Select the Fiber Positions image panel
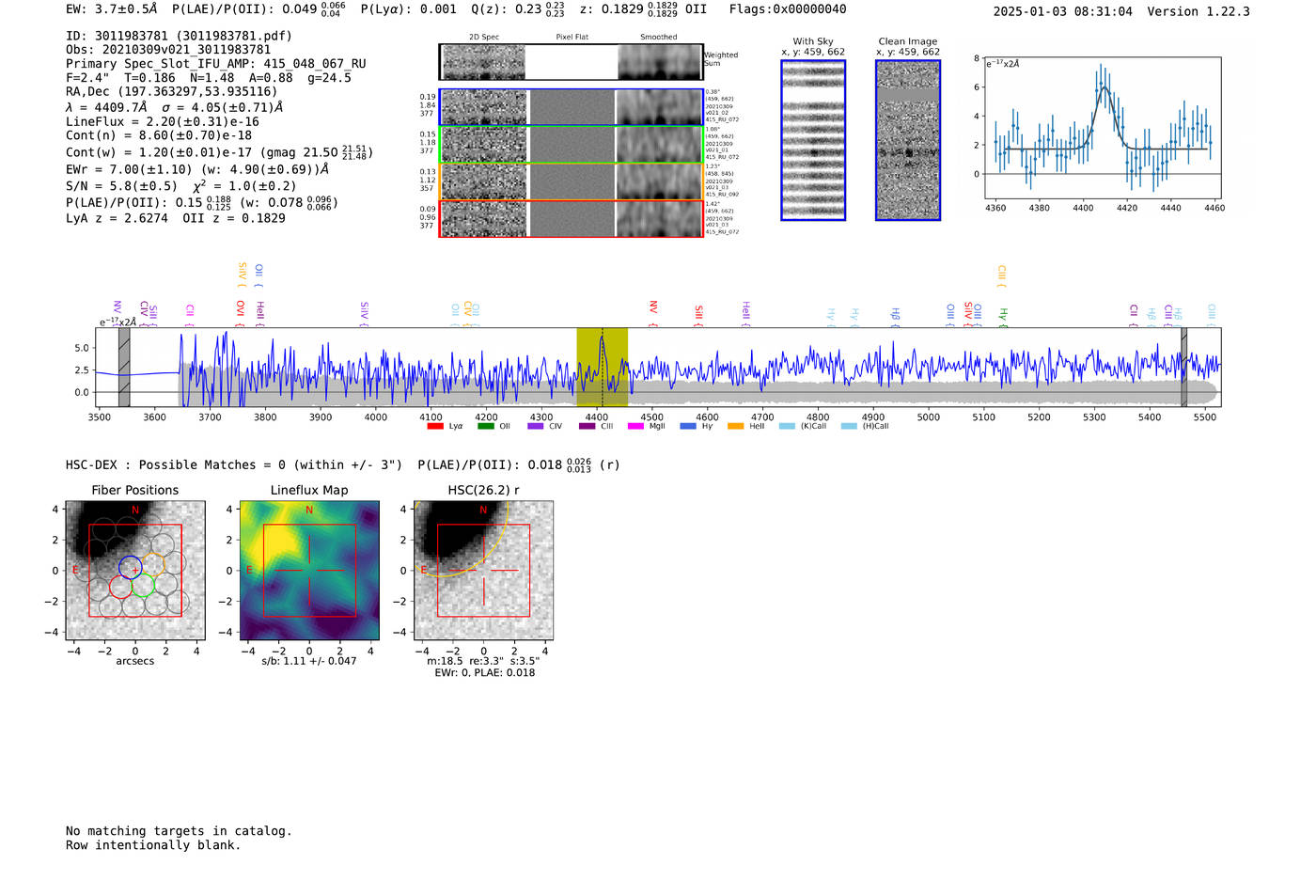The height and width of the screenshot is (896, 1316). [x=135, y=571]
